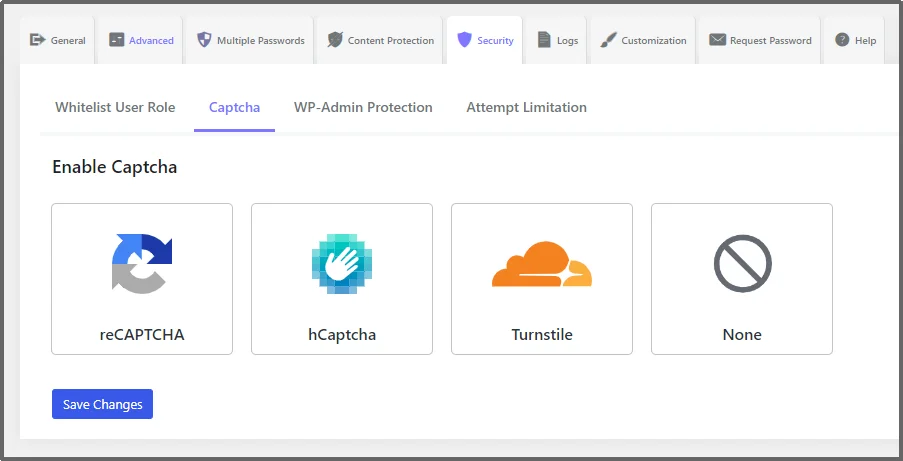
Task: Open the Advanced settings tab
Action: [x=140, y=40]
